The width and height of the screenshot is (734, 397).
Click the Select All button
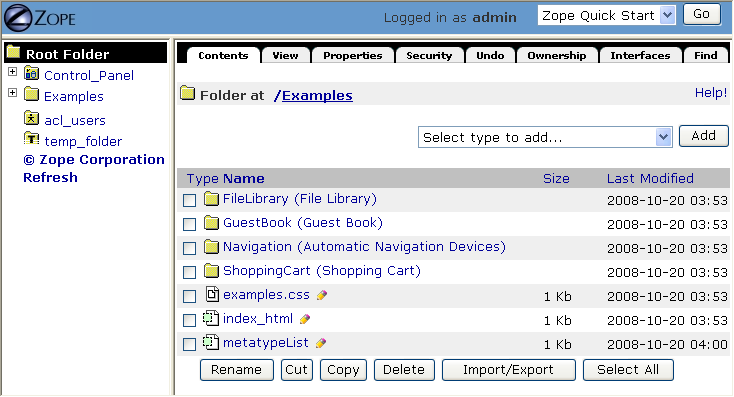tap(628, 370)
